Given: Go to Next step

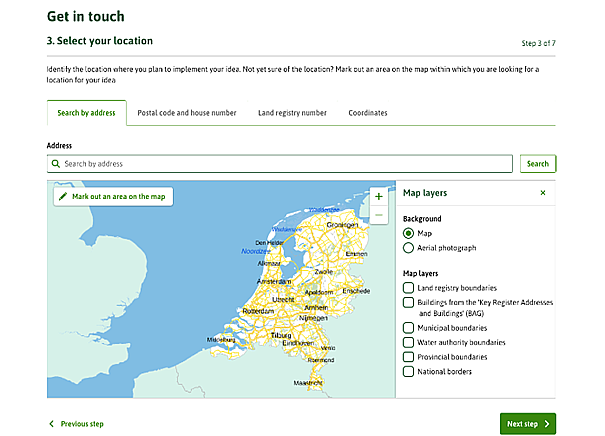Looking at the screenshot, I should point(528,424).
